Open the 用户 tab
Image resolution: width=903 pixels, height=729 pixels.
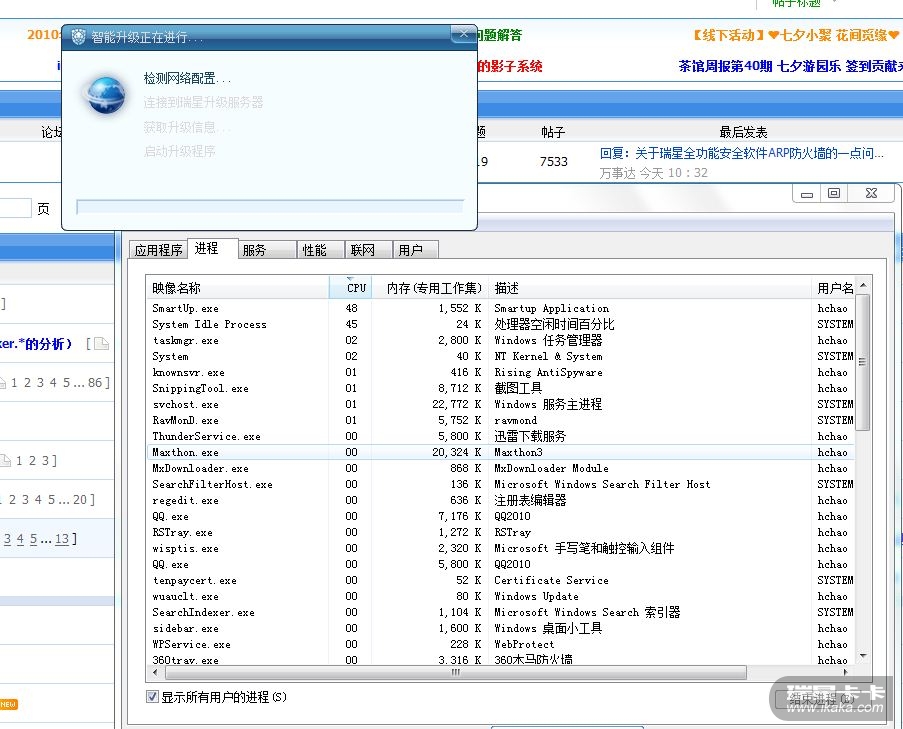[x=415, y=250]
